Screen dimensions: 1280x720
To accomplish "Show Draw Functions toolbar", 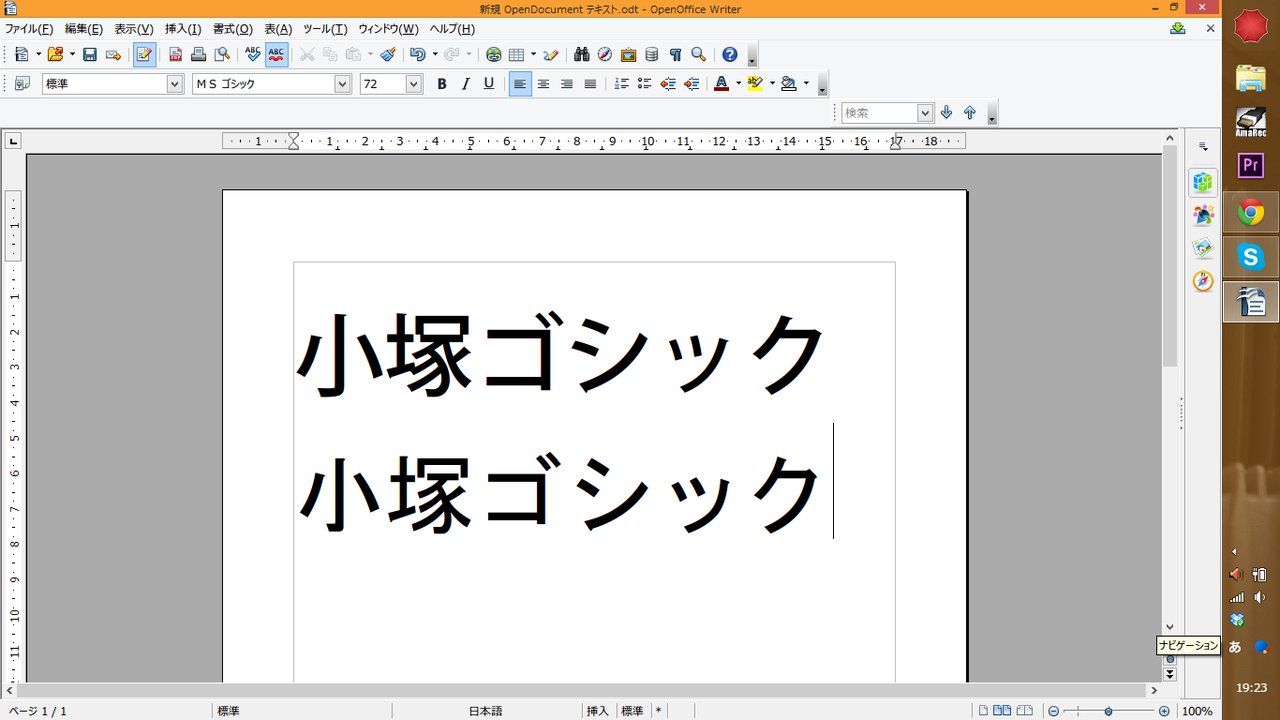I will click(x=550, y=55).
